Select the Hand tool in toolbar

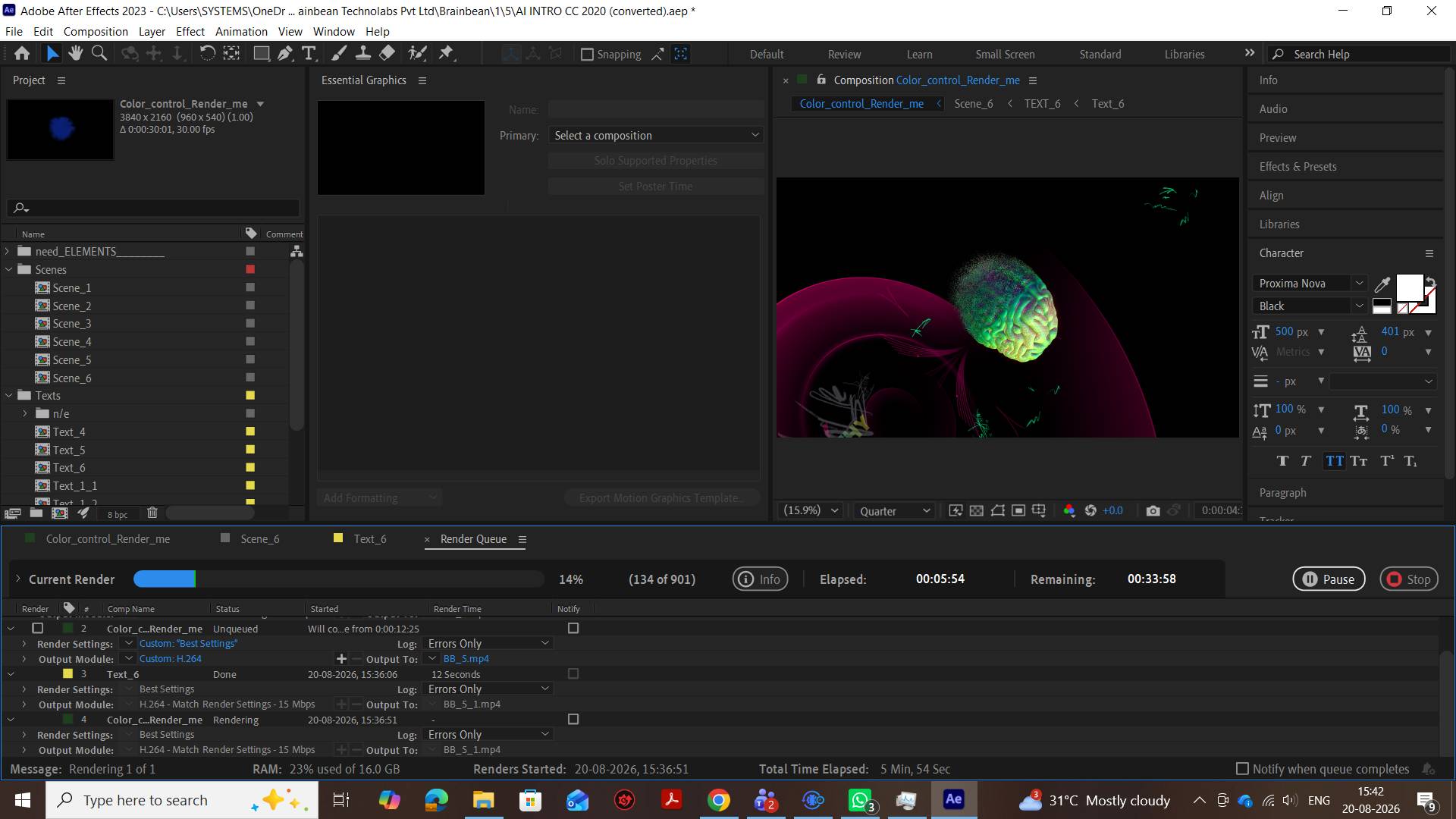[x=75, y=53]
